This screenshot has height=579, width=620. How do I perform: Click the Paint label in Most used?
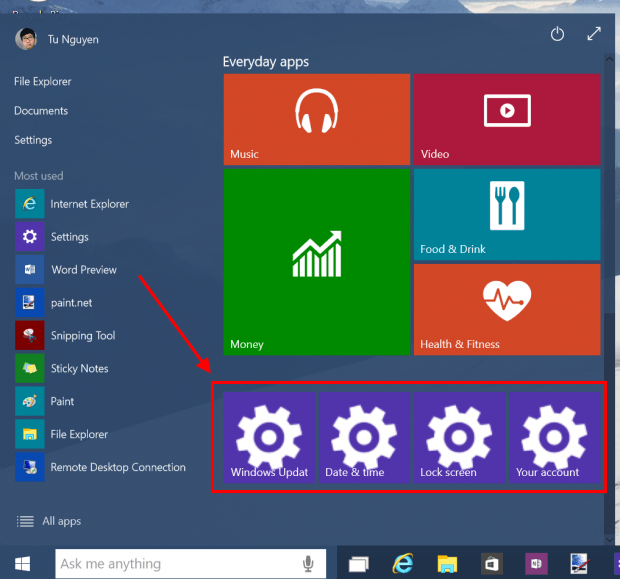(x=62, y=401)
